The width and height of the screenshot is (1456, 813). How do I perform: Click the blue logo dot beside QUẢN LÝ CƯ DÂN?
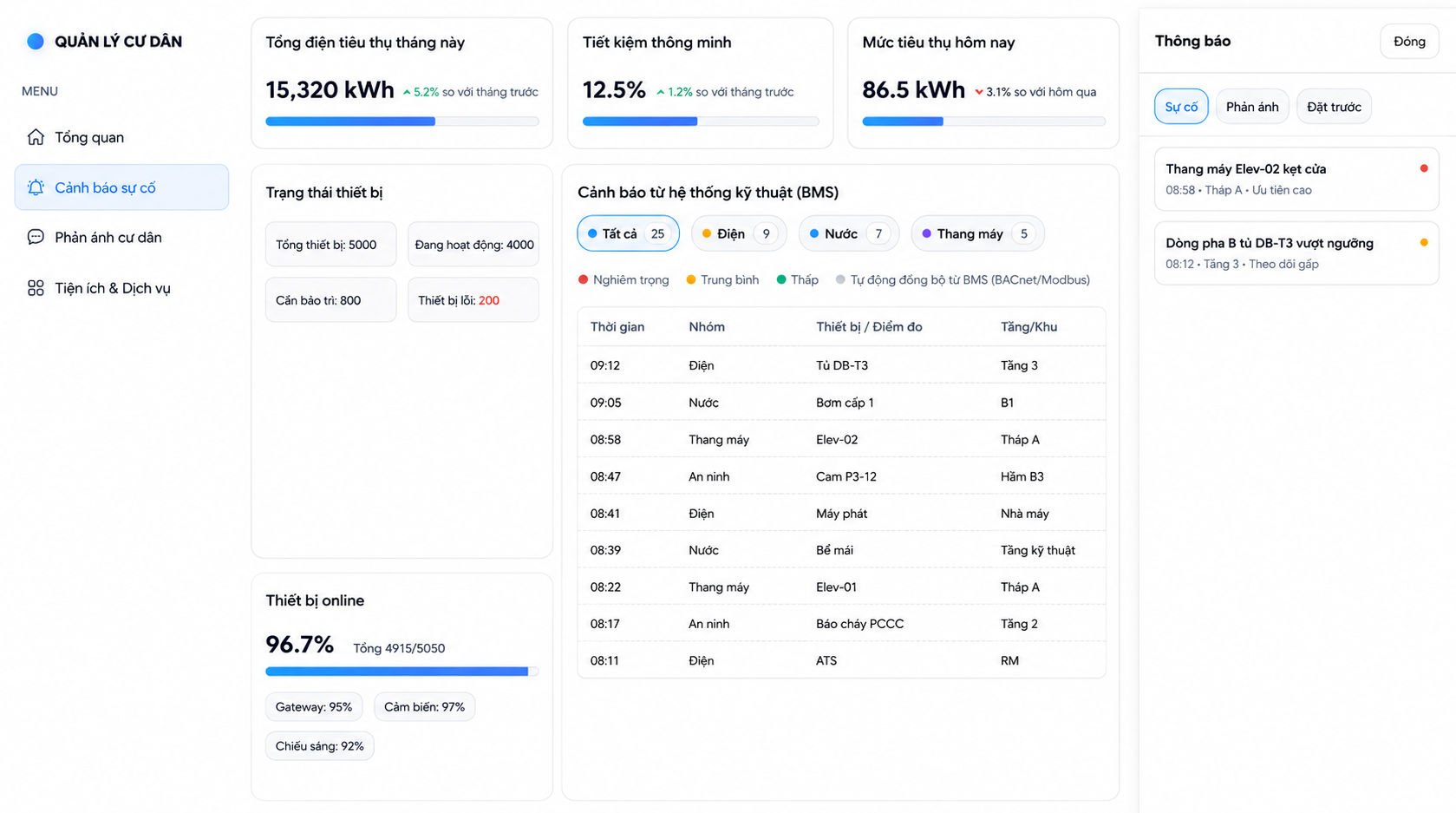click(36, 41)
